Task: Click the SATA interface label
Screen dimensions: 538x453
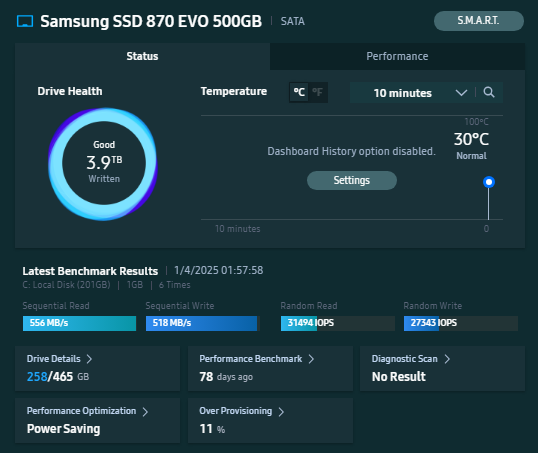Action: tap(293, 21)
